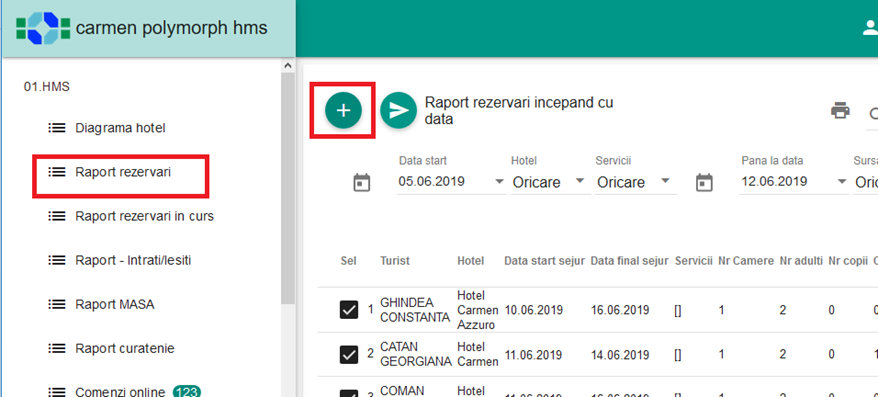Open calendar icon beside Pana la data
The height and width of the screenshot is (397, 878).
point(704,183)
